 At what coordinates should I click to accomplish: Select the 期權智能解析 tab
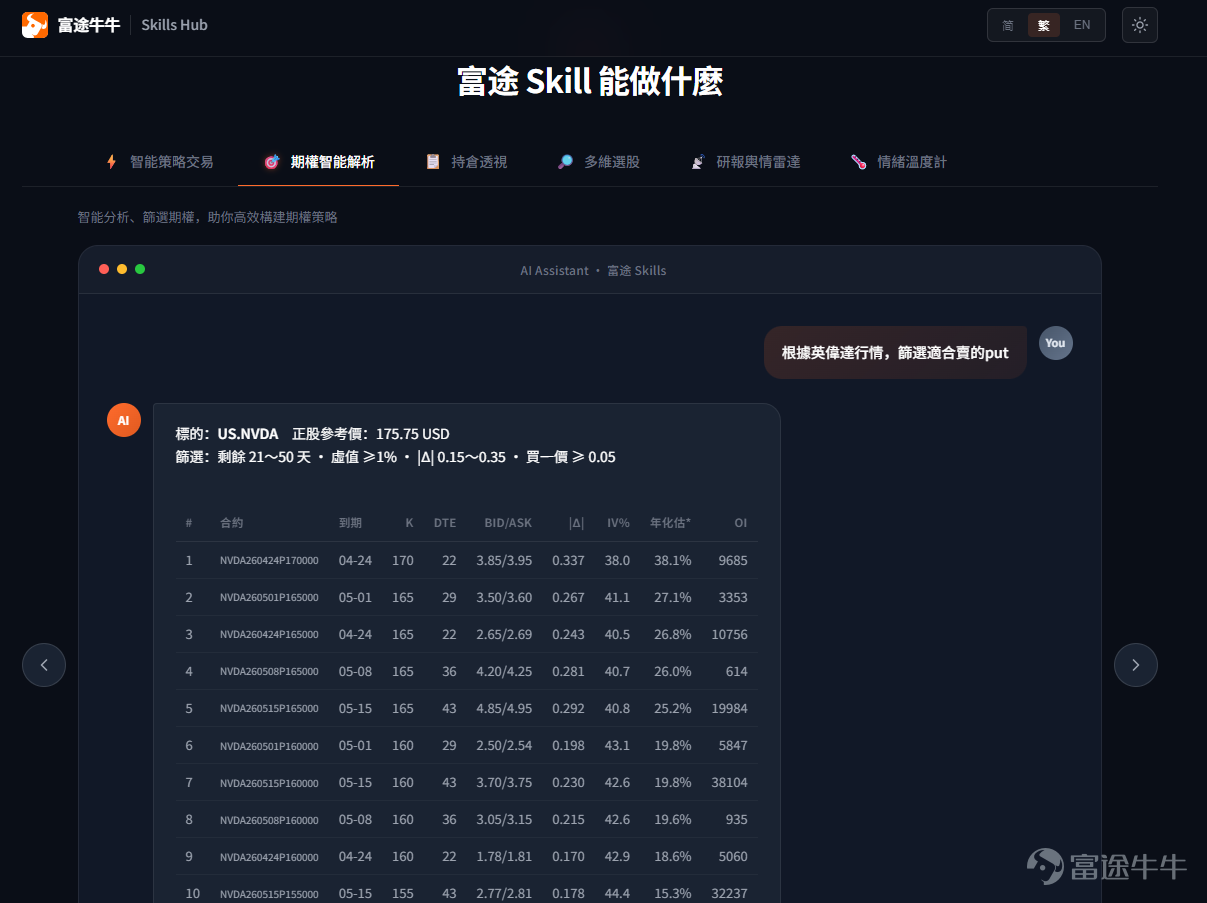[319, 161]
